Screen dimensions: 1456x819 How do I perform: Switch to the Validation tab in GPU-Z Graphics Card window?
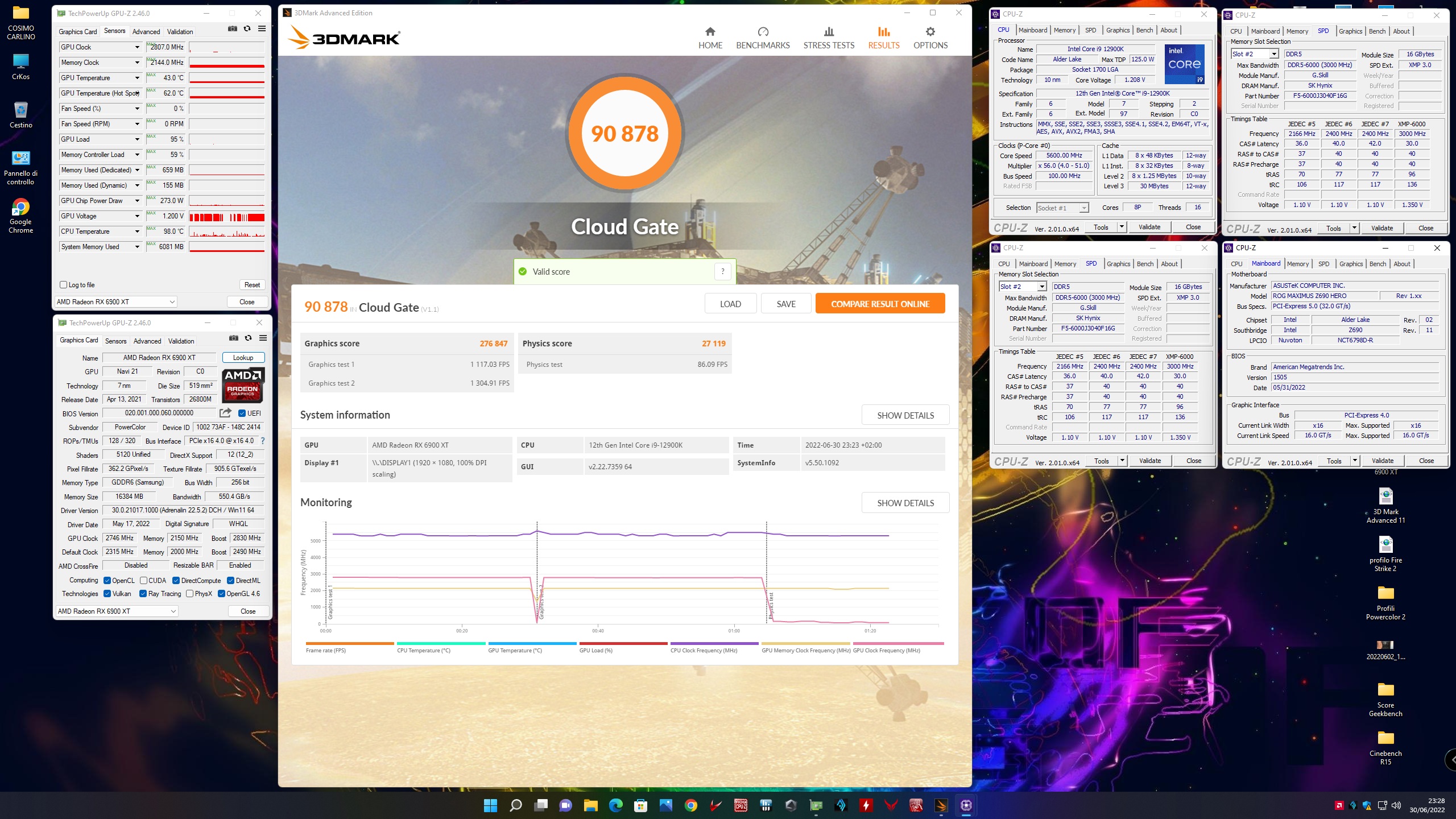click(x=181, y=341)
